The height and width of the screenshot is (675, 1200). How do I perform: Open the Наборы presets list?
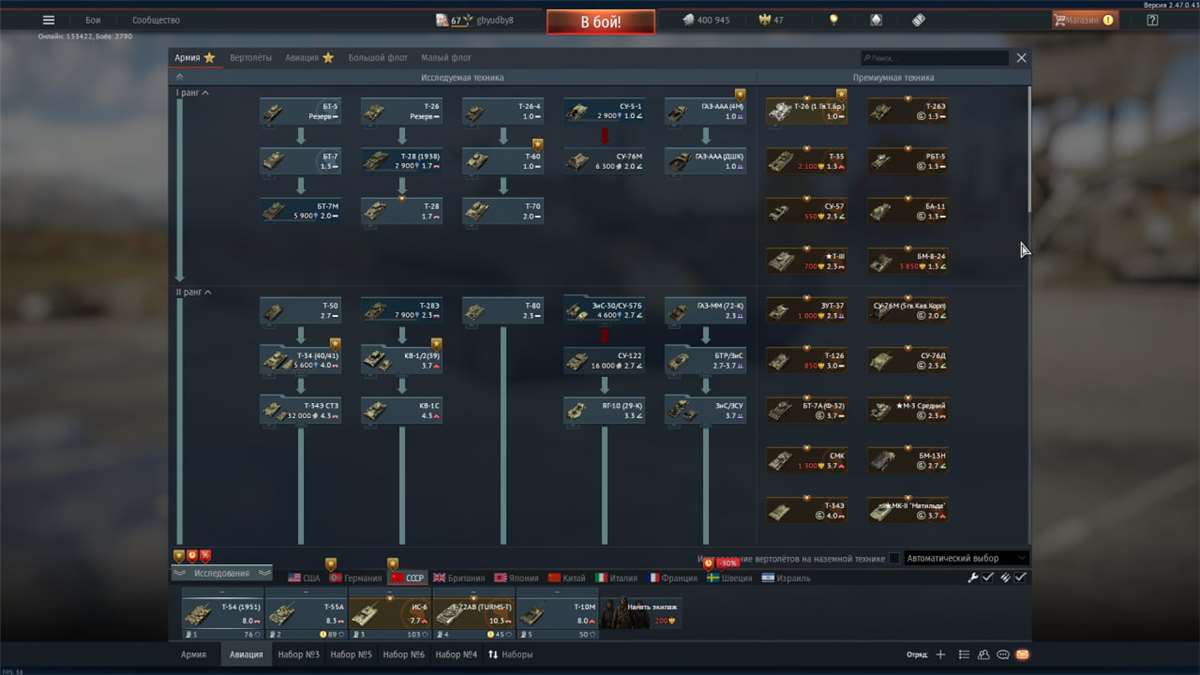[510, 655]
